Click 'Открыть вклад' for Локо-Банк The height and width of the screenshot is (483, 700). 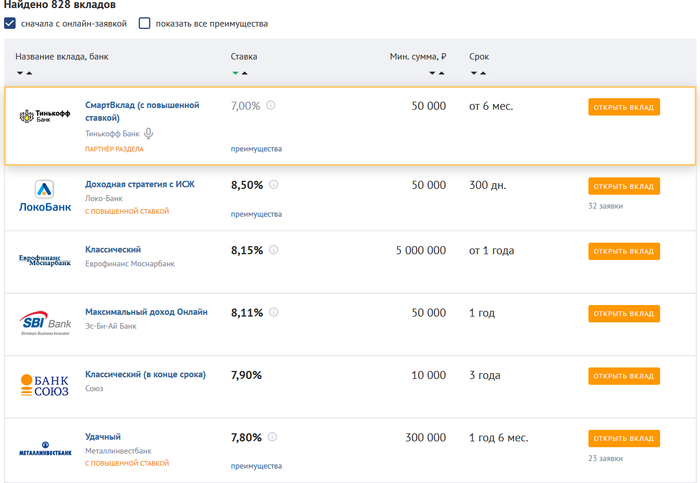624,186
